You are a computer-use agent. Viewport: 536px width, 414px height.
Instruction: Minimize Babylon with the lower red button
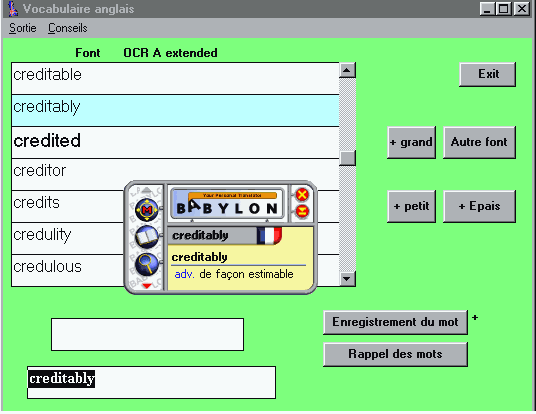(x=302, y=211)
